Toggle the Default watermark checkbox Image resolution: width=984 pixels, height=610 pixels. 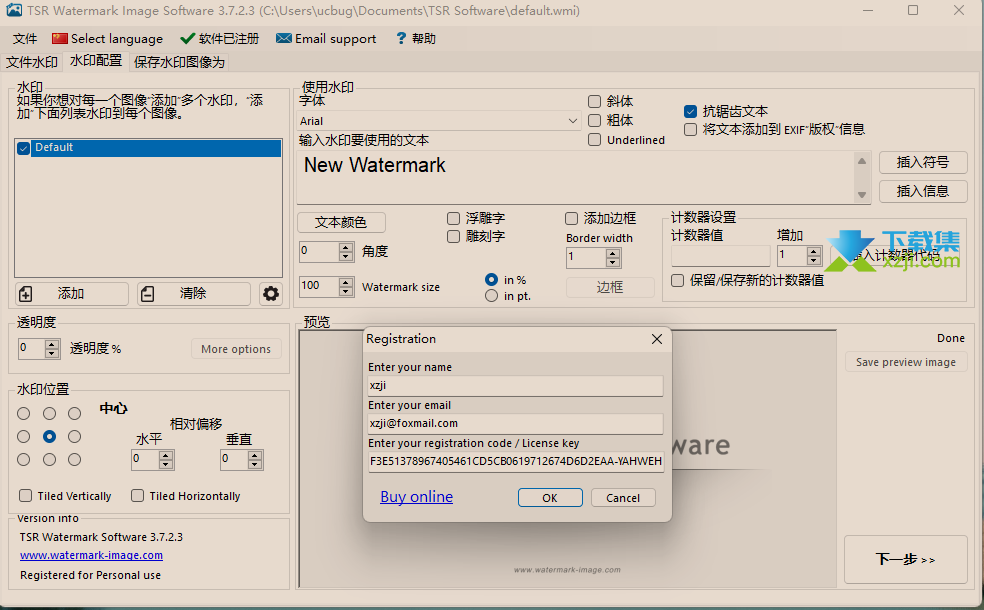tap(23, 148)
